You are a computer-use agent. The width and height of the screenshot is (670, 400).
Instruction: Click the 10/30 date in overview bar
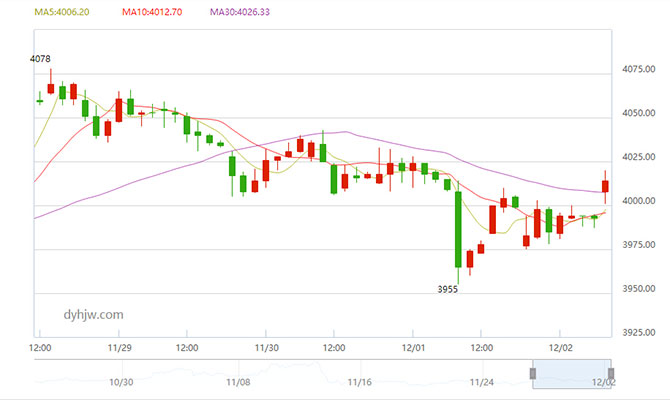click(121, 382)
